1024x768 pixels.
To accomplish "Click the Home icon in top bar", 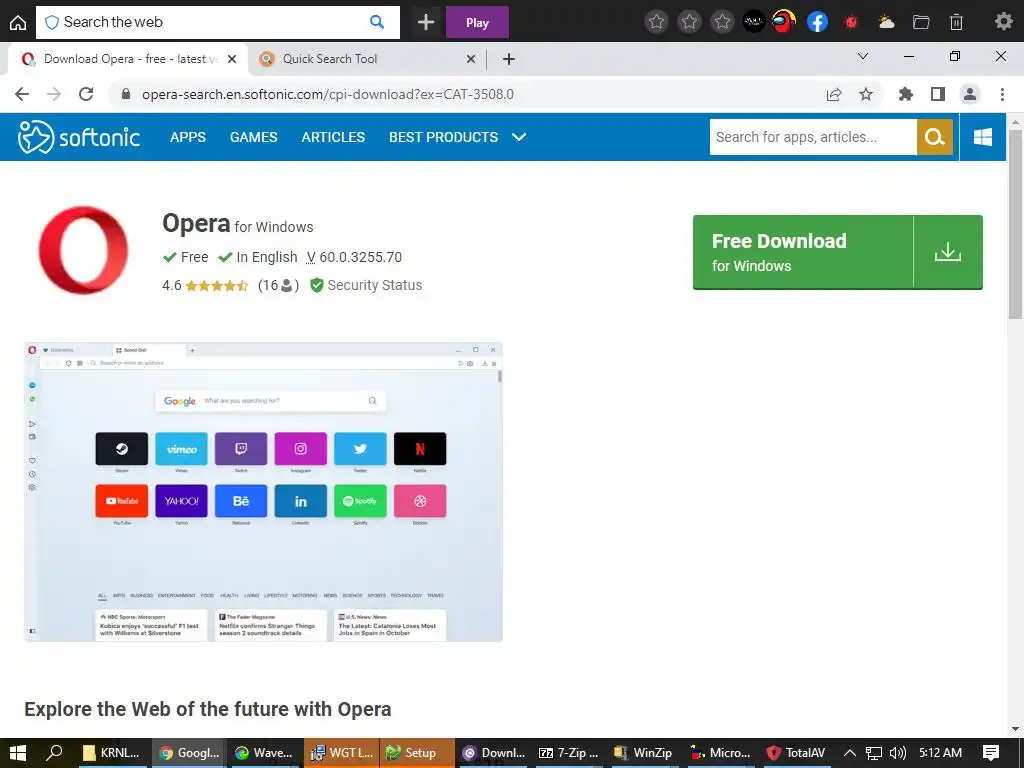I will (18, 22).
